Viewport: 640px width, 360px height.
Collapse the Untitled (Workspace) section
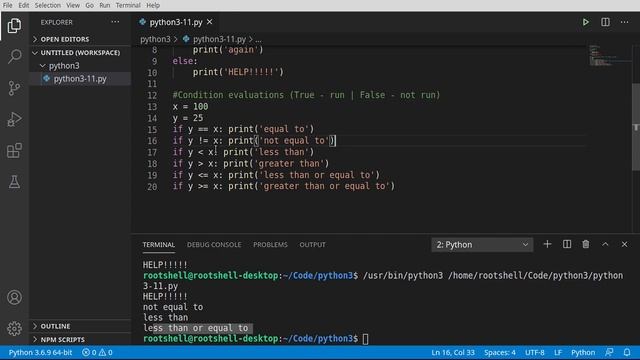click(x=80, y=53)
